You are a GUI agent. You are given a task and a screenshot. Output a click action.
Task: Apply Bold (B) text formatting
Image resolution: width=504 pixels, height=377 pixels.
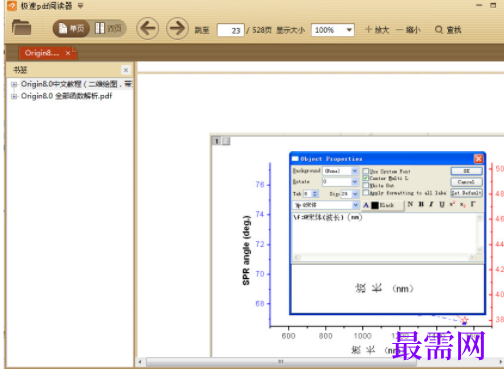pos(421,204)
